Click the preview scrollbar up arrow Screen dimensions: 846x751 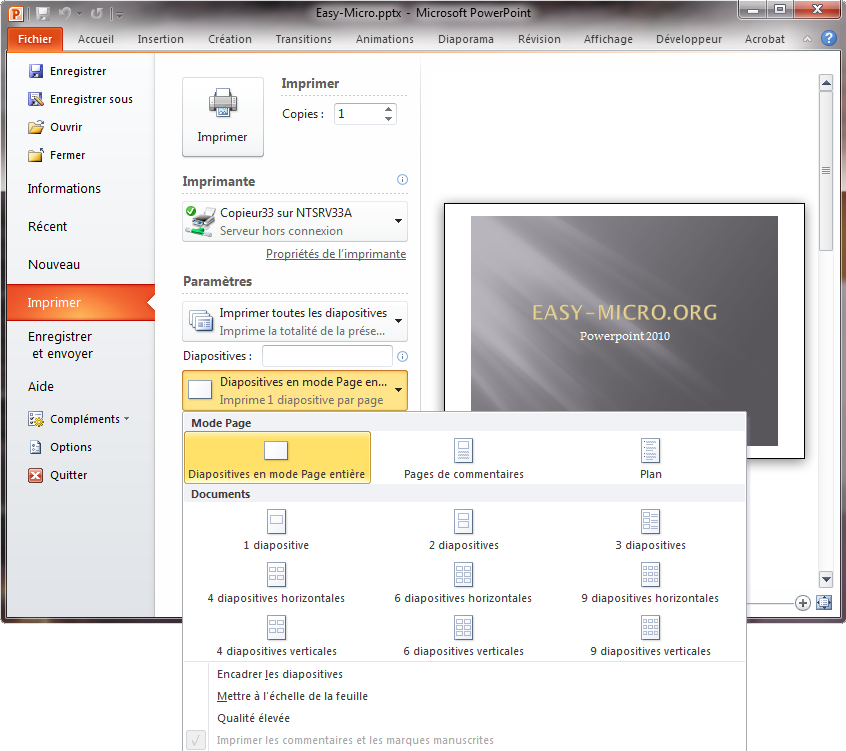(826, 83)
